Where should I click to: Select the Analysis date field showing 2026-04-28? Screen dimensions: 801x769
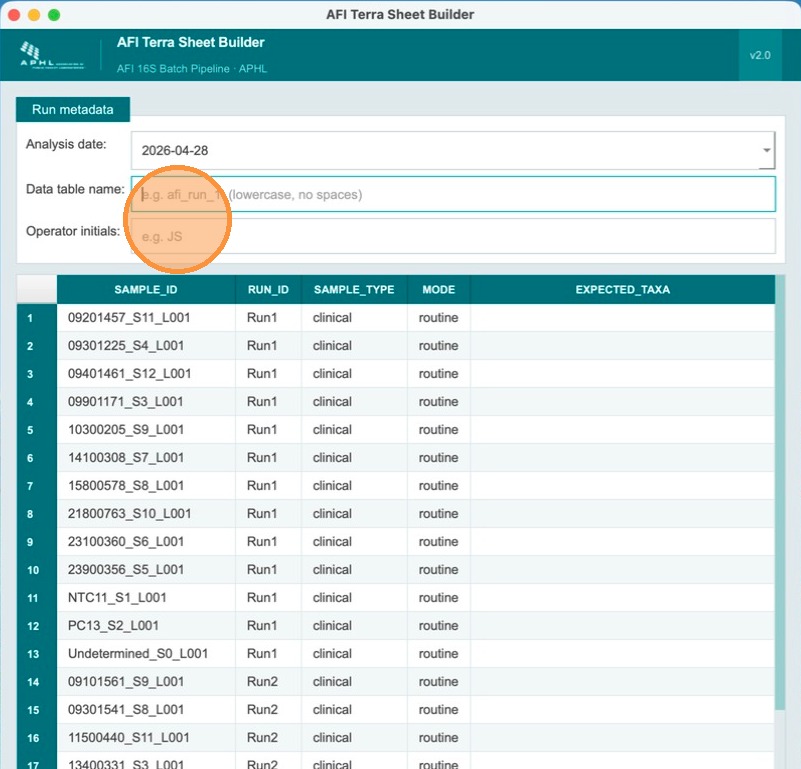pos(453,150)
